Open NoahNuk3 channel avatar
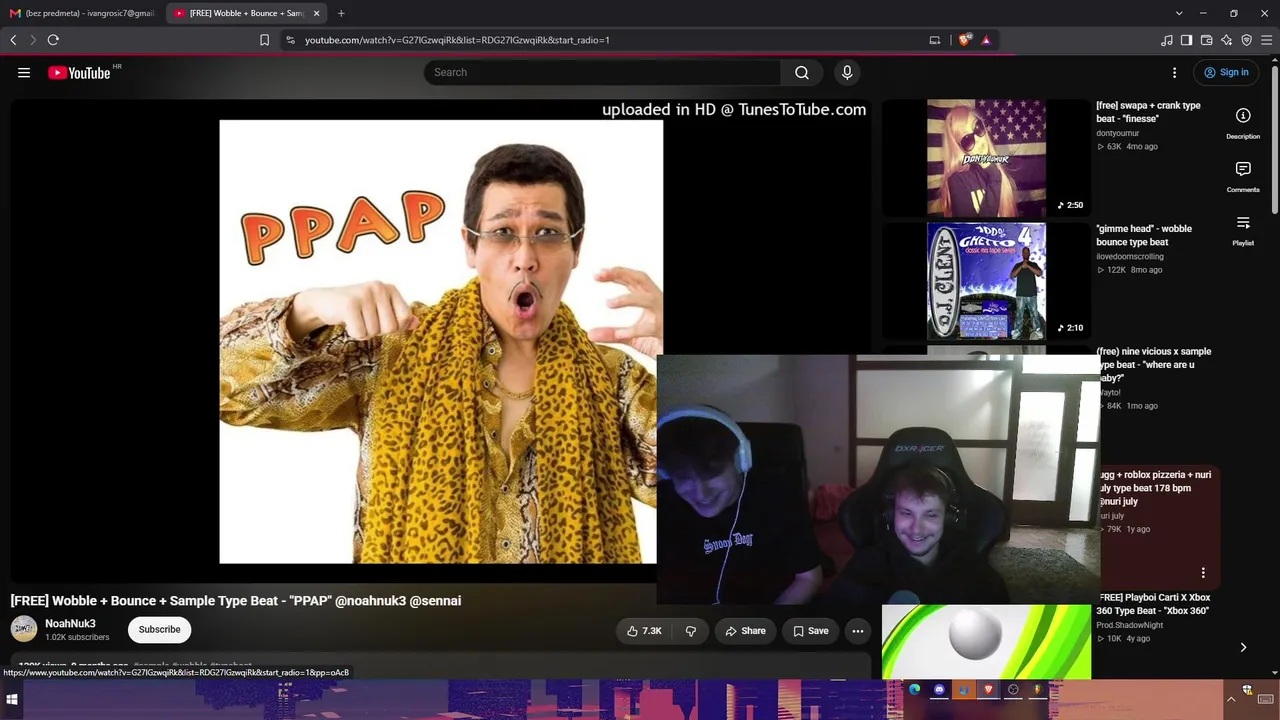Viewport: 1280px width, 720px height. [x=24, y=629]
